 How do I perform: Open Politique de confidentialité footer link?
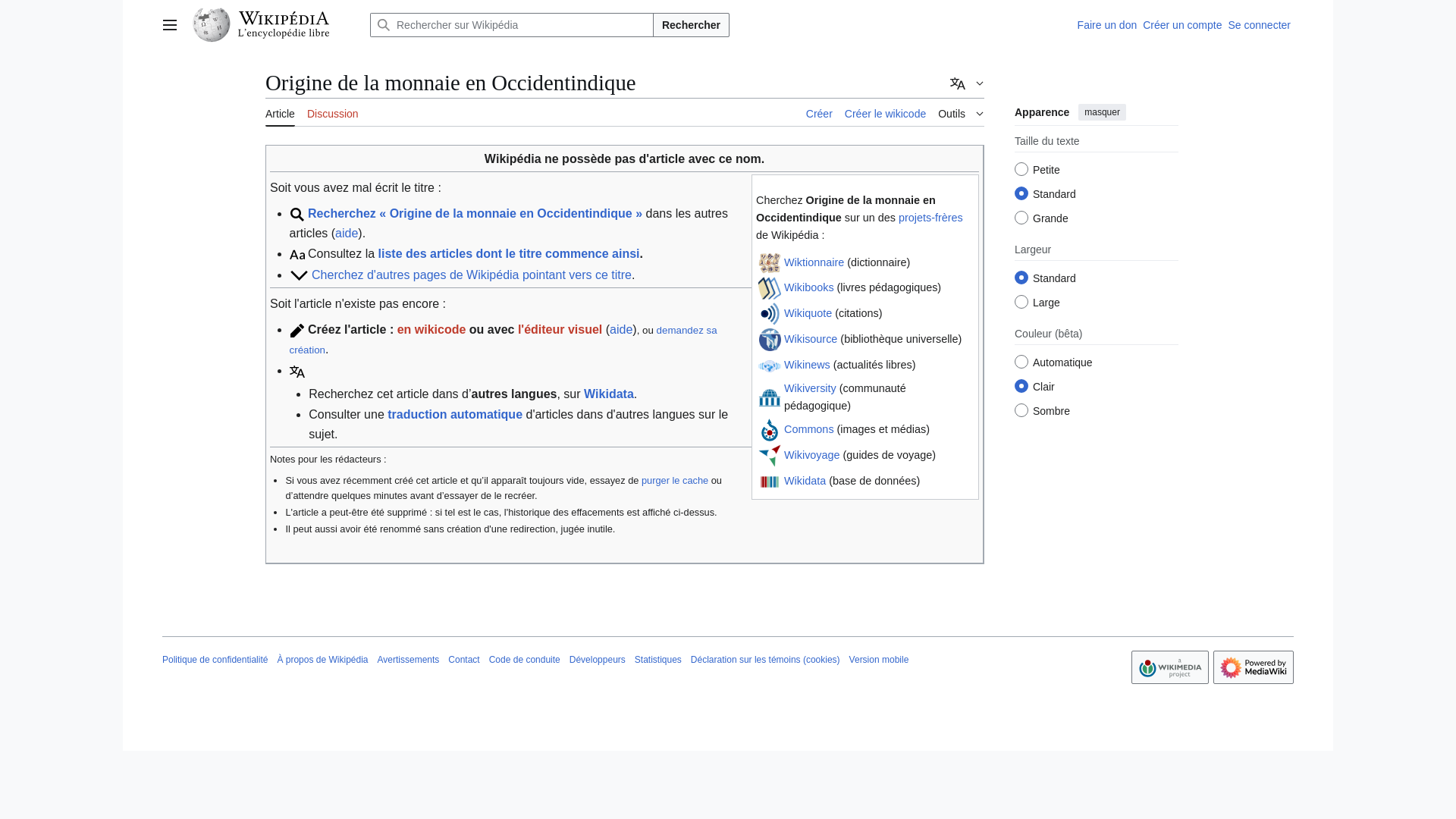point(215,660)
